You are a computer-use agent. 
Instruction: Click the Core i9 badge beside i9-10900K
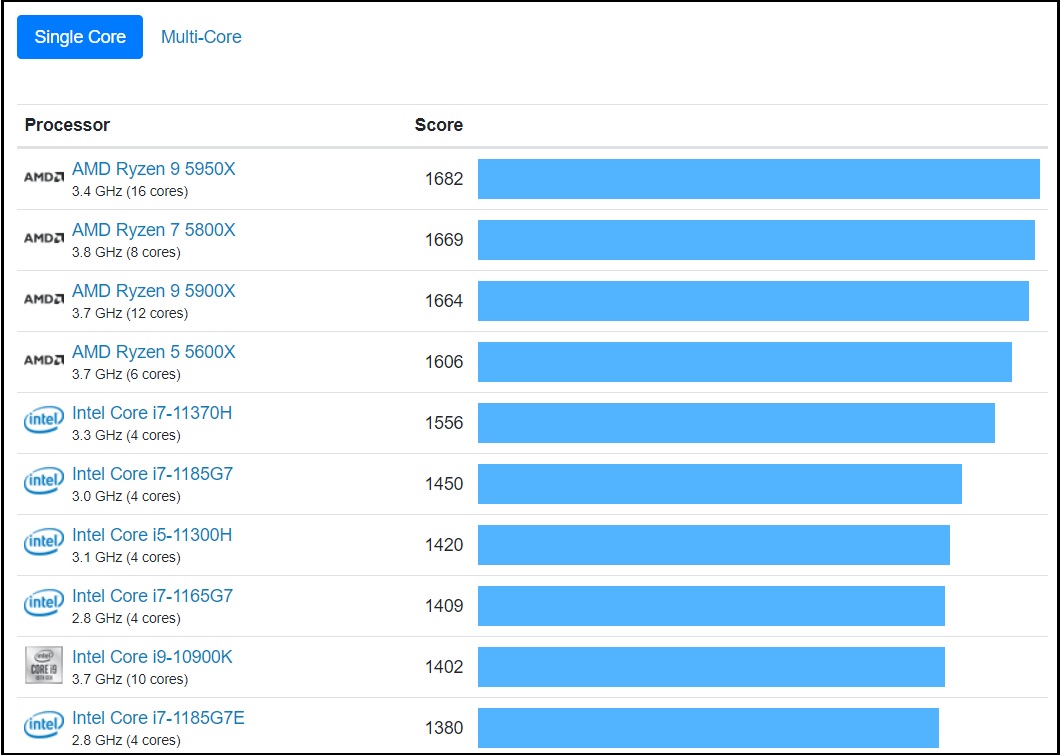[44, 665]
